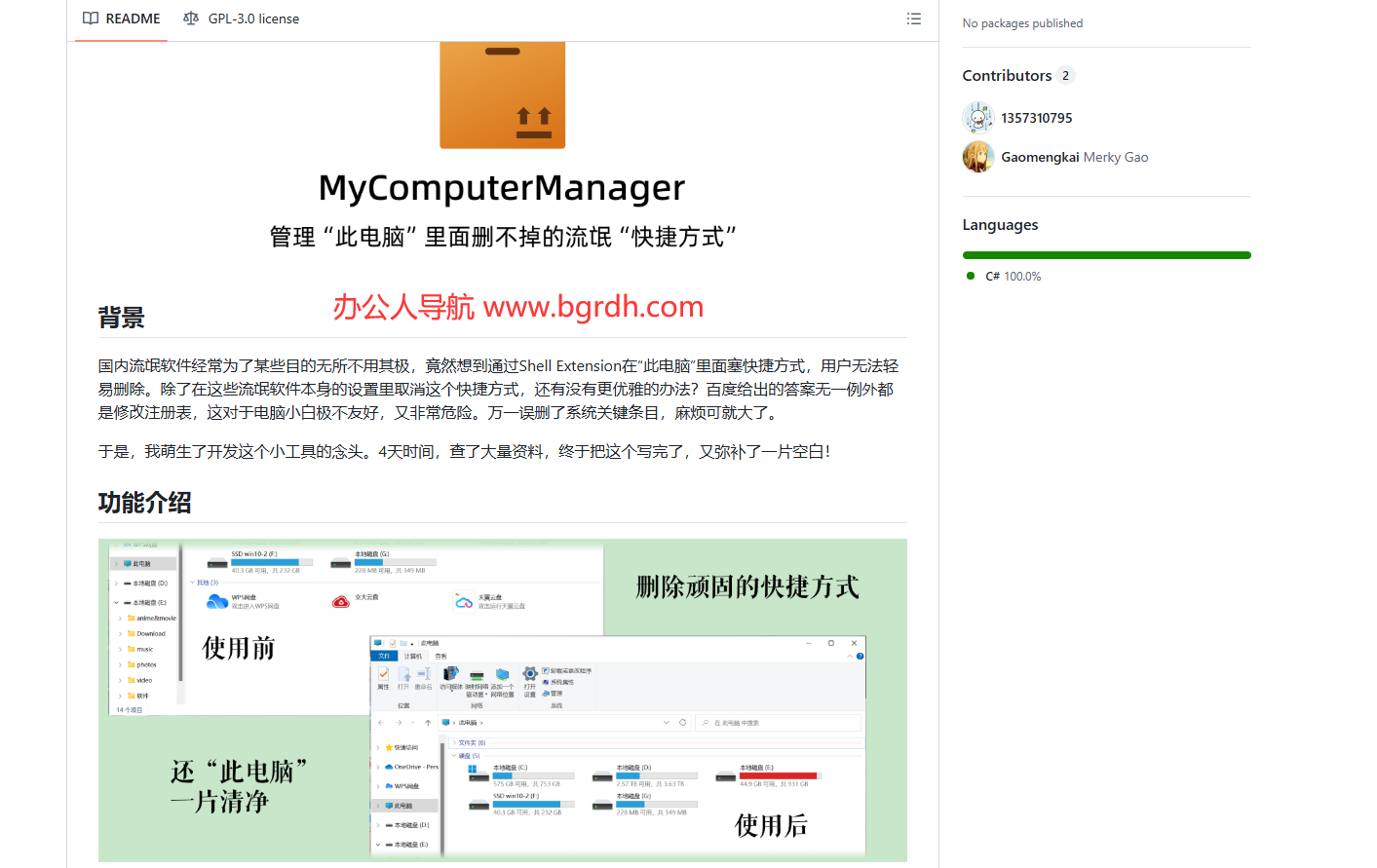
Task: Select the 计算机 ribbon tab
Action: tap(414, 655)
